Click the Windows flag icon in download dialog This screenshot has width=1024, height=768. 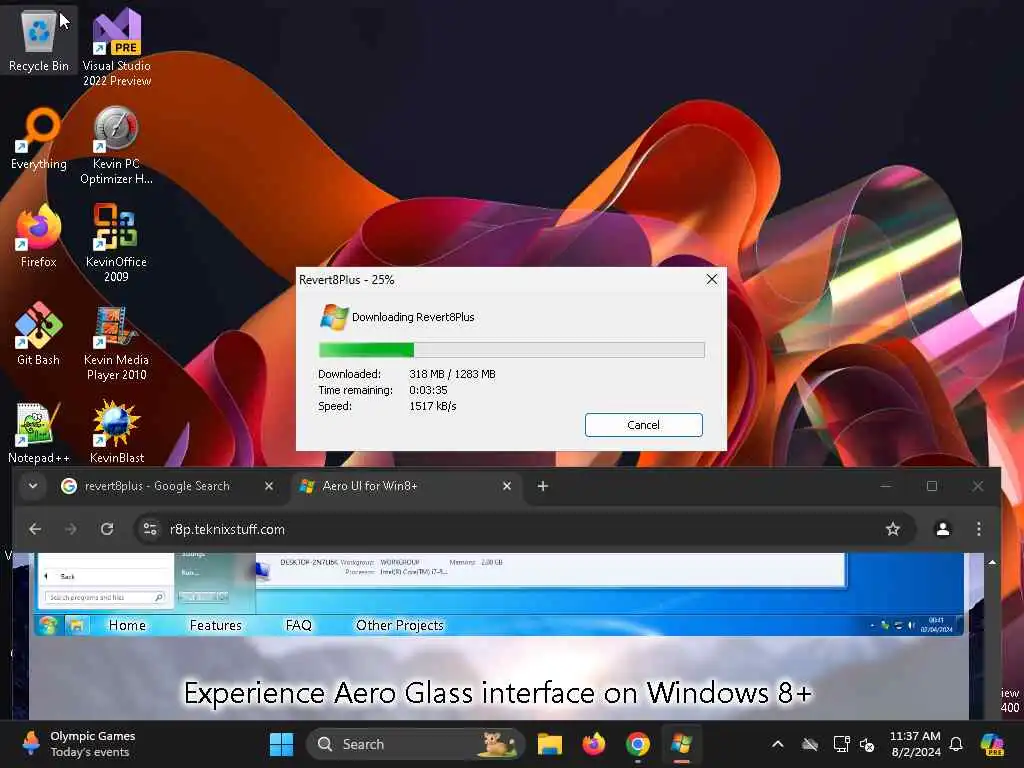334,317
